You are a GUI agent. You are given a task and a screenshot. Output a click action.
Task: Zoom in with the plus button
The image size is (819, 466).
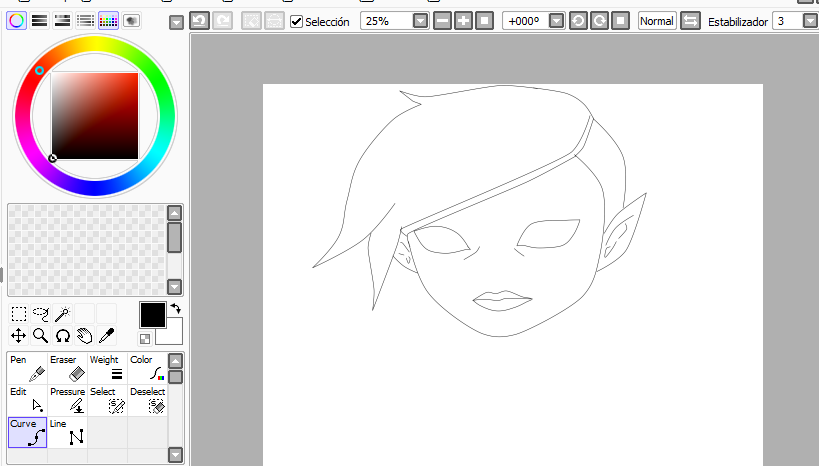click(463, 21)
